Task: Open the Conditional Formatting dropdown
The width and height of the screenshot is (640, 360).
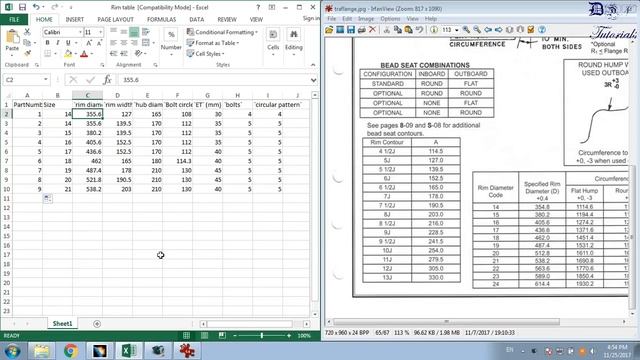Action: [222, 32]
